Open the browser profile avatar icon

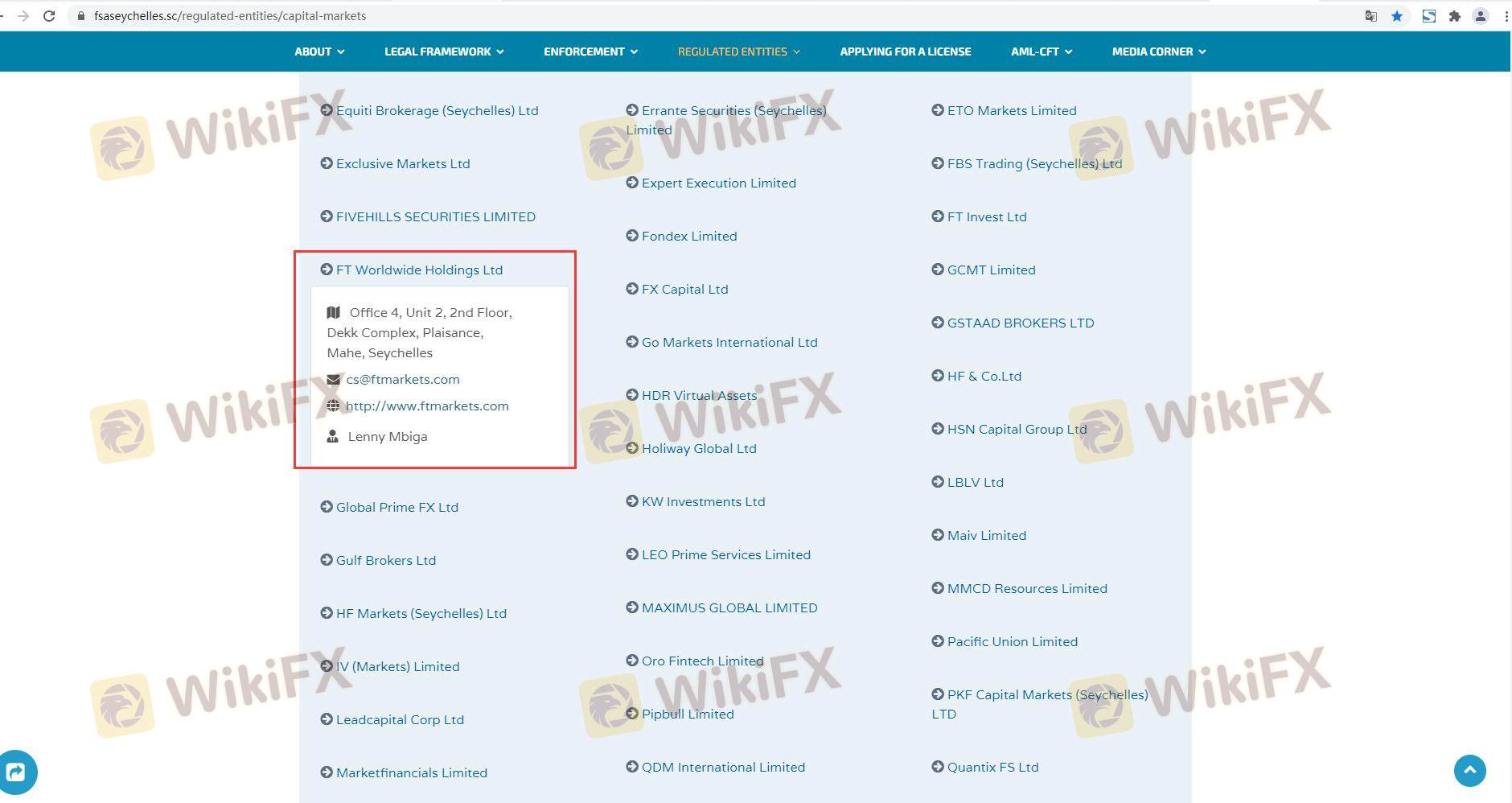point(1480,16)
